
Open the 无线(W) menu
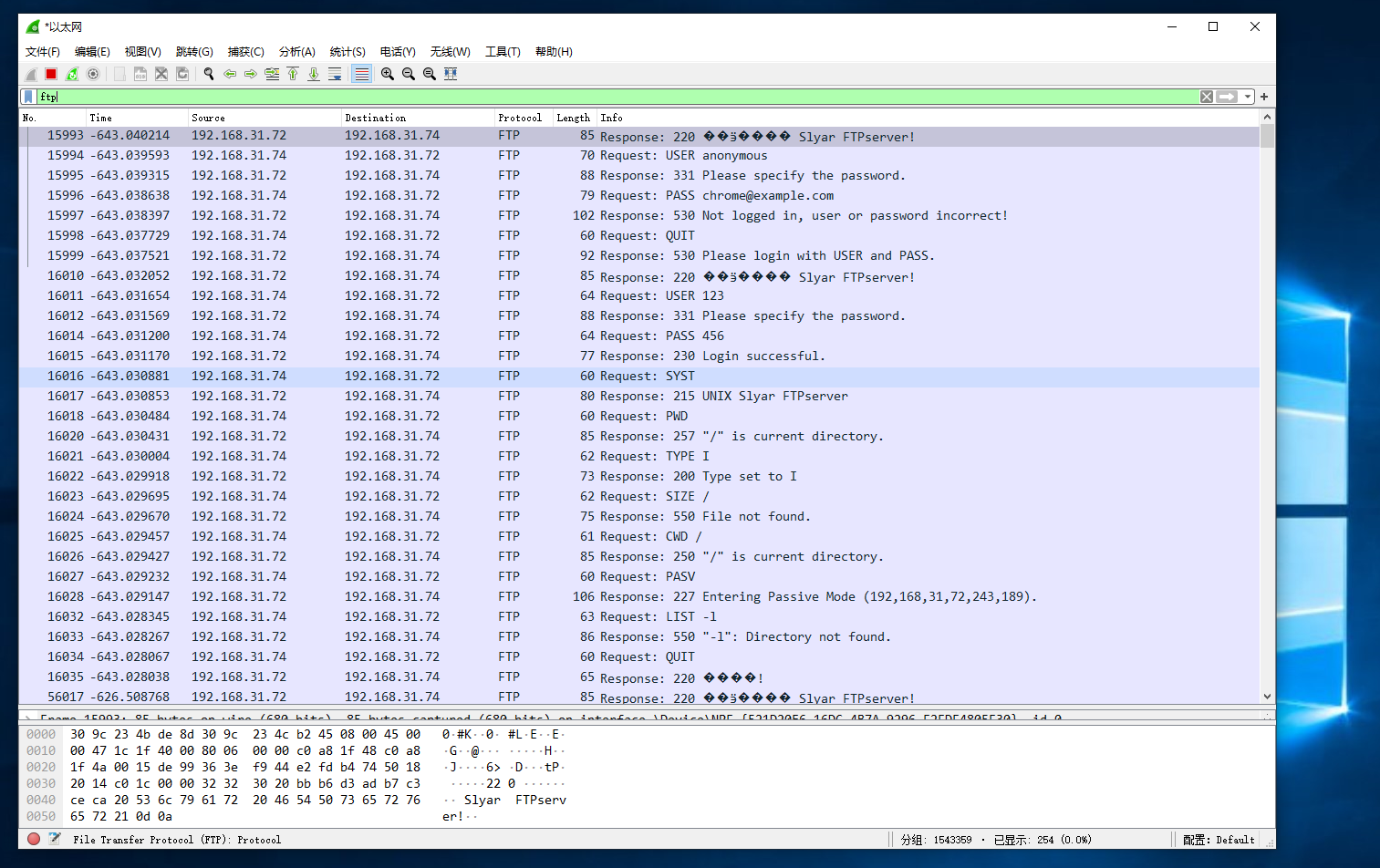click(x=451, y=52)
